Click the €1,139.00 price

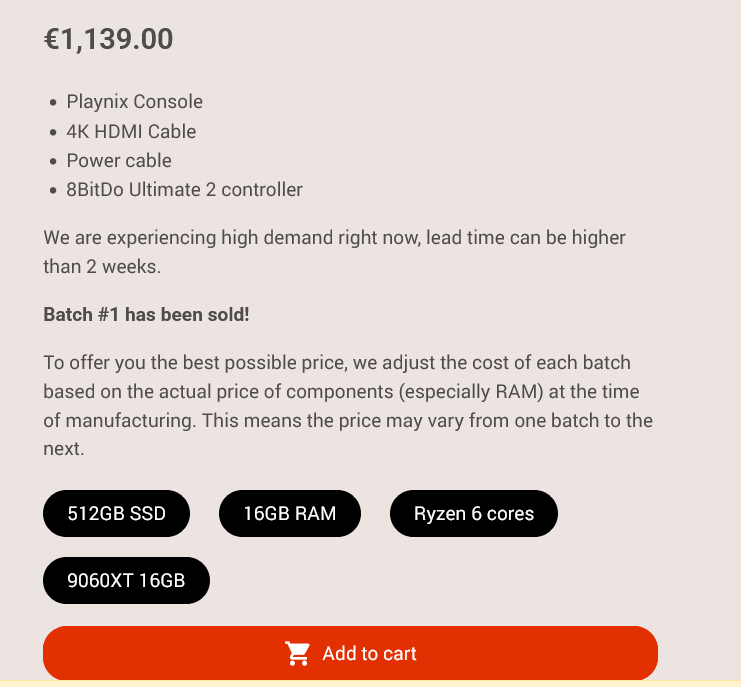coord(108,40)
